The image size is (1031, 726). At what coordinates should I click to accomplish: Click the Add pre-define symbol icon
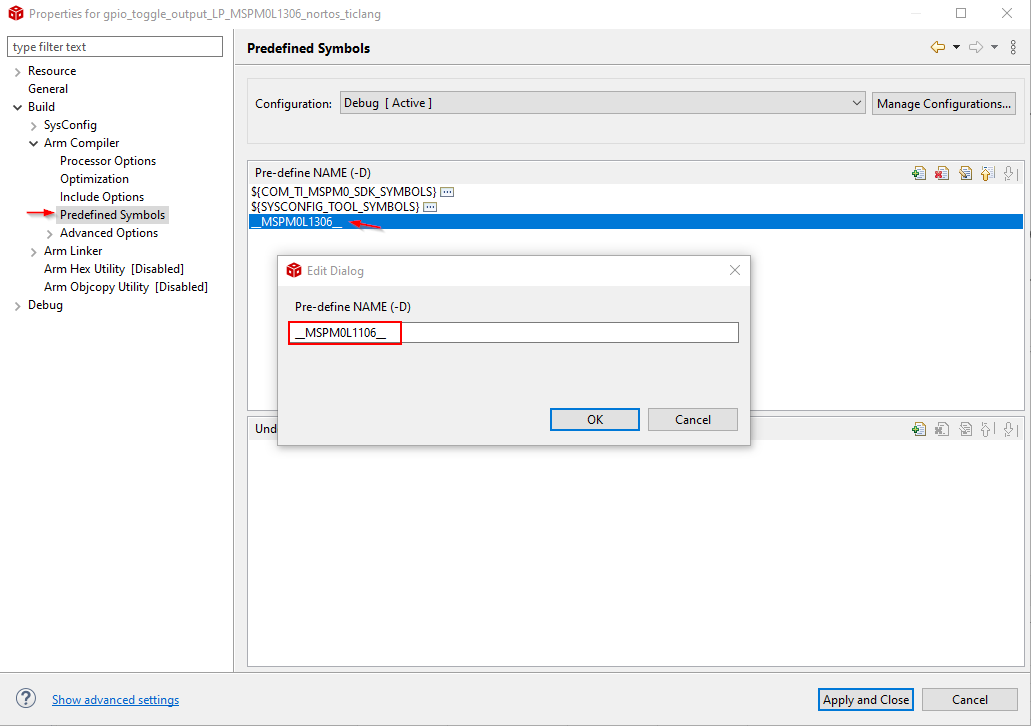(919, 173)
